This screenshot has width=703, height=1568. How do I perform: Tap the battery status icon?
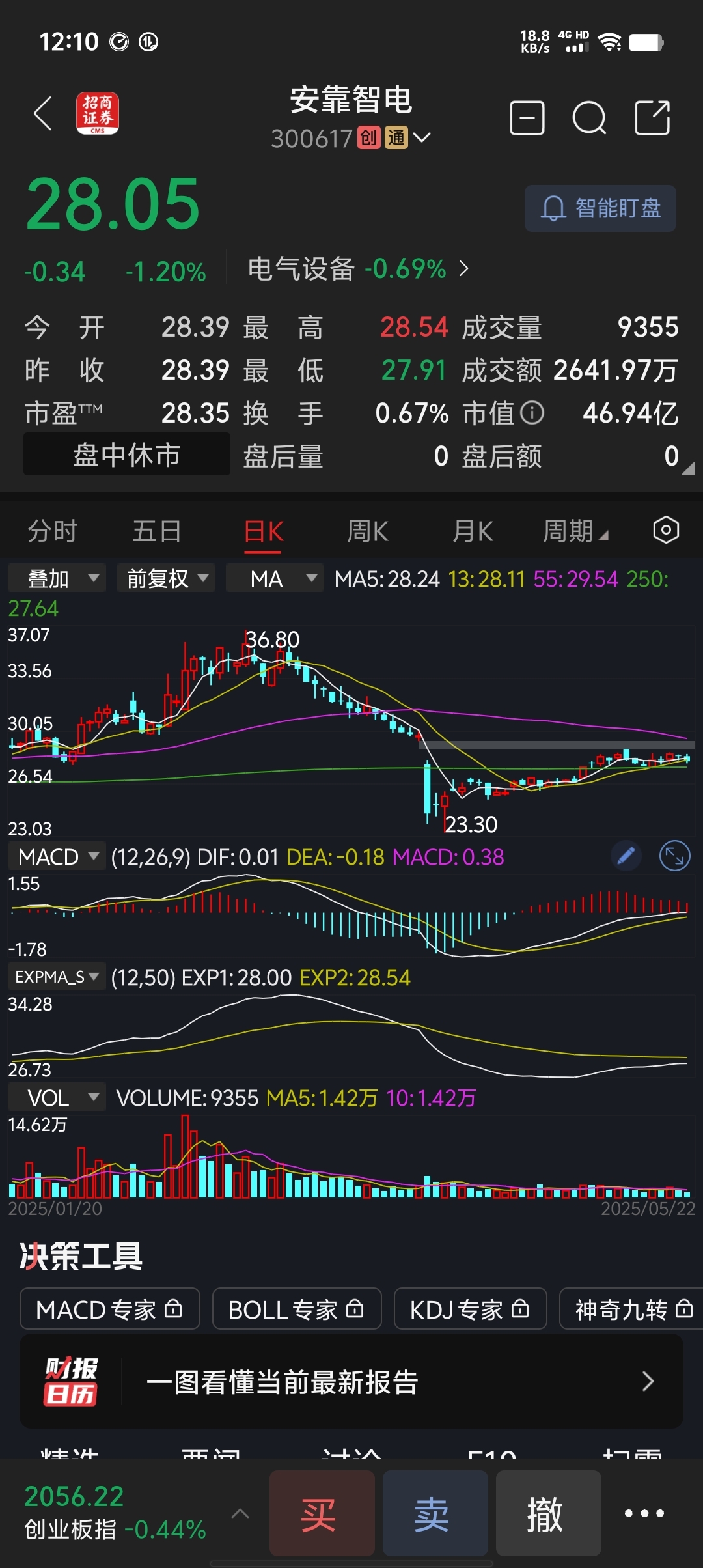[x=646, y=42]
